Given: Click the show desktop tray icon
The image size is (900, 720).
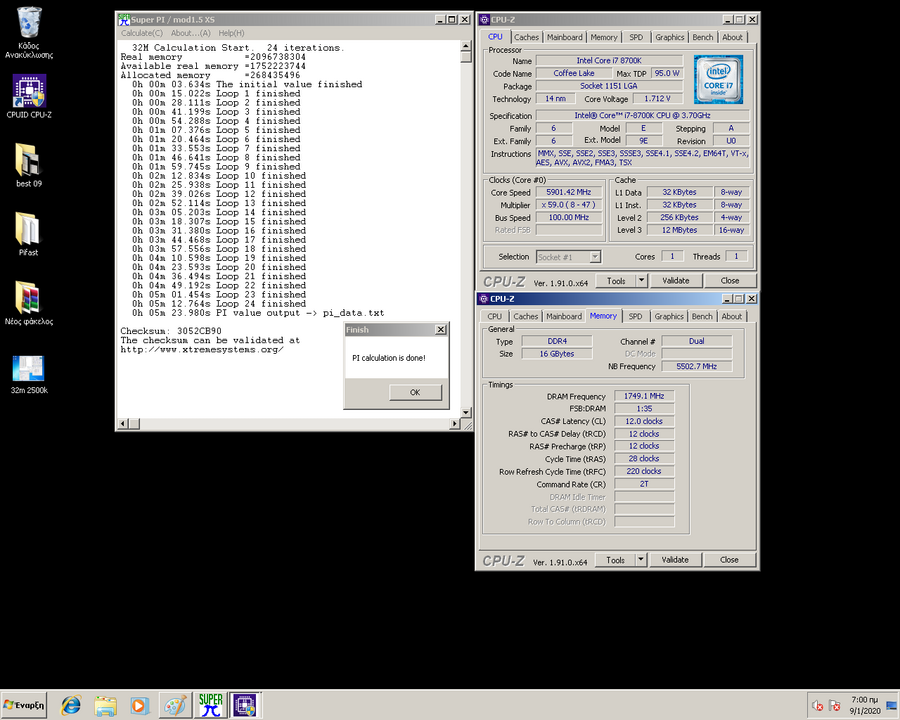Looking at the screenshot, I should (x=892, y=706).
